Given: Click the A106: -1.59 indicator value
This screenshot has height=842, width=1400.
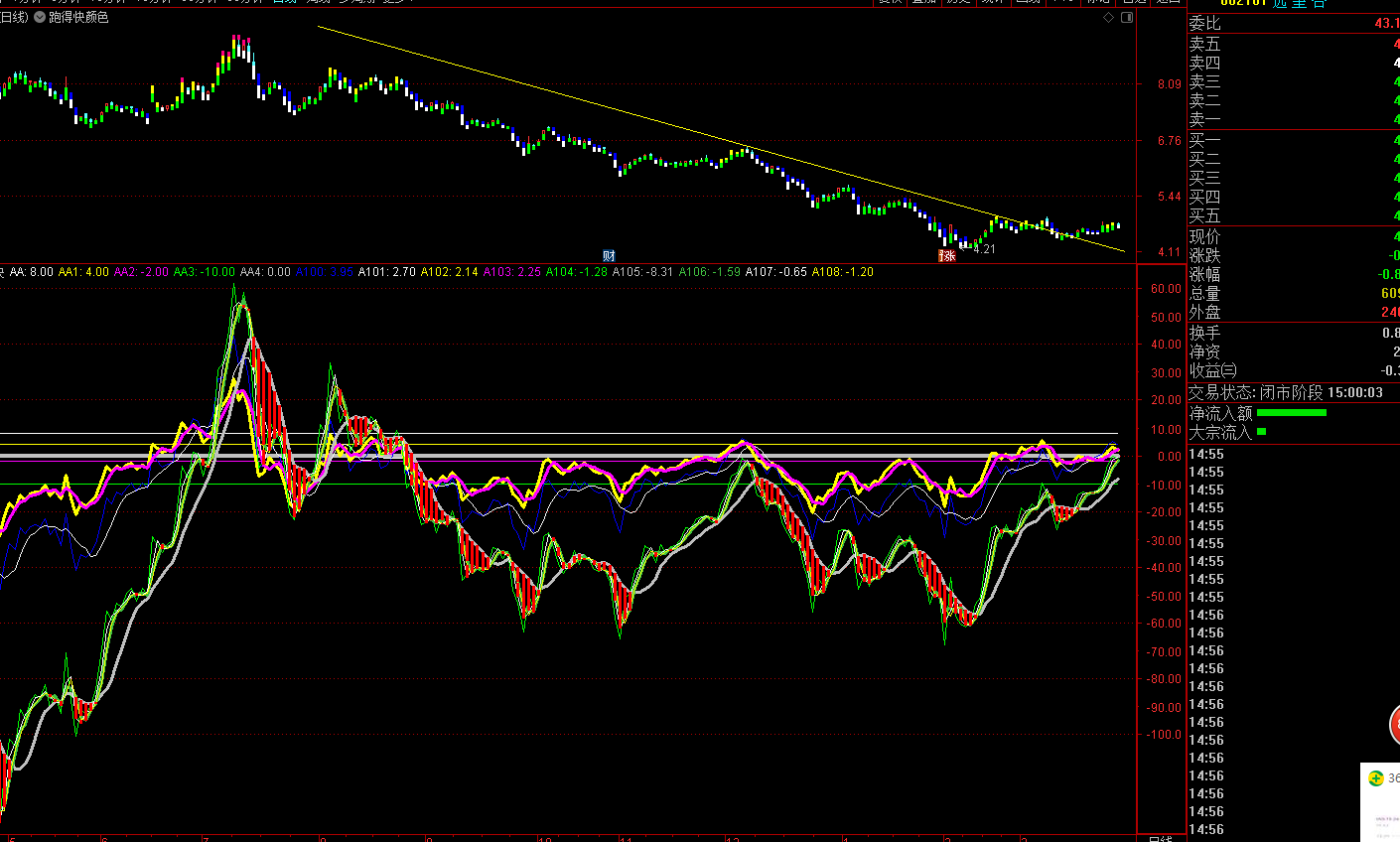Looking at the screenshot, I should pos(710,271).
